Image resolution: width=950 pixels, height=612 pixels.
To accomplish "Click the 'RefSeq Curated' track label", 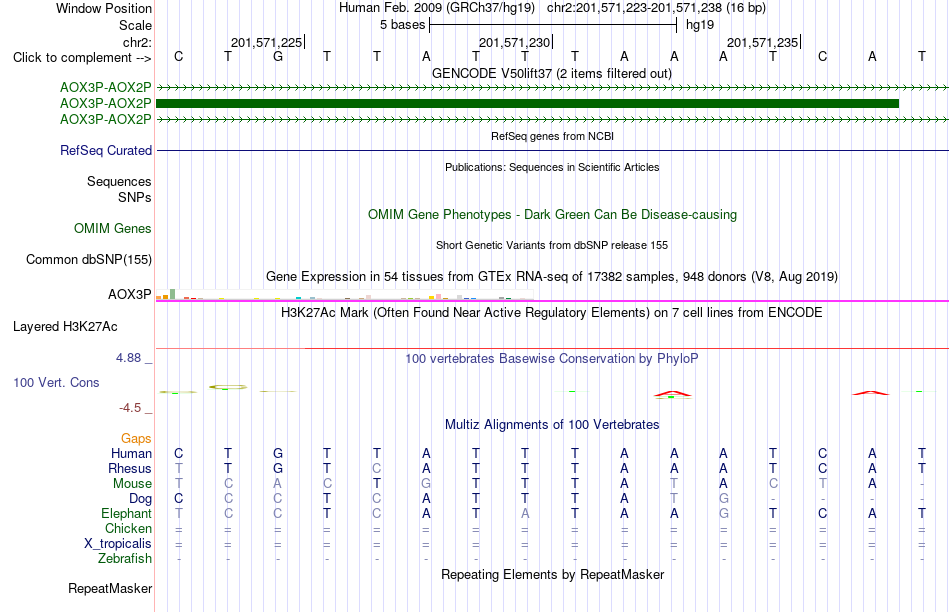I will [105, 150].
